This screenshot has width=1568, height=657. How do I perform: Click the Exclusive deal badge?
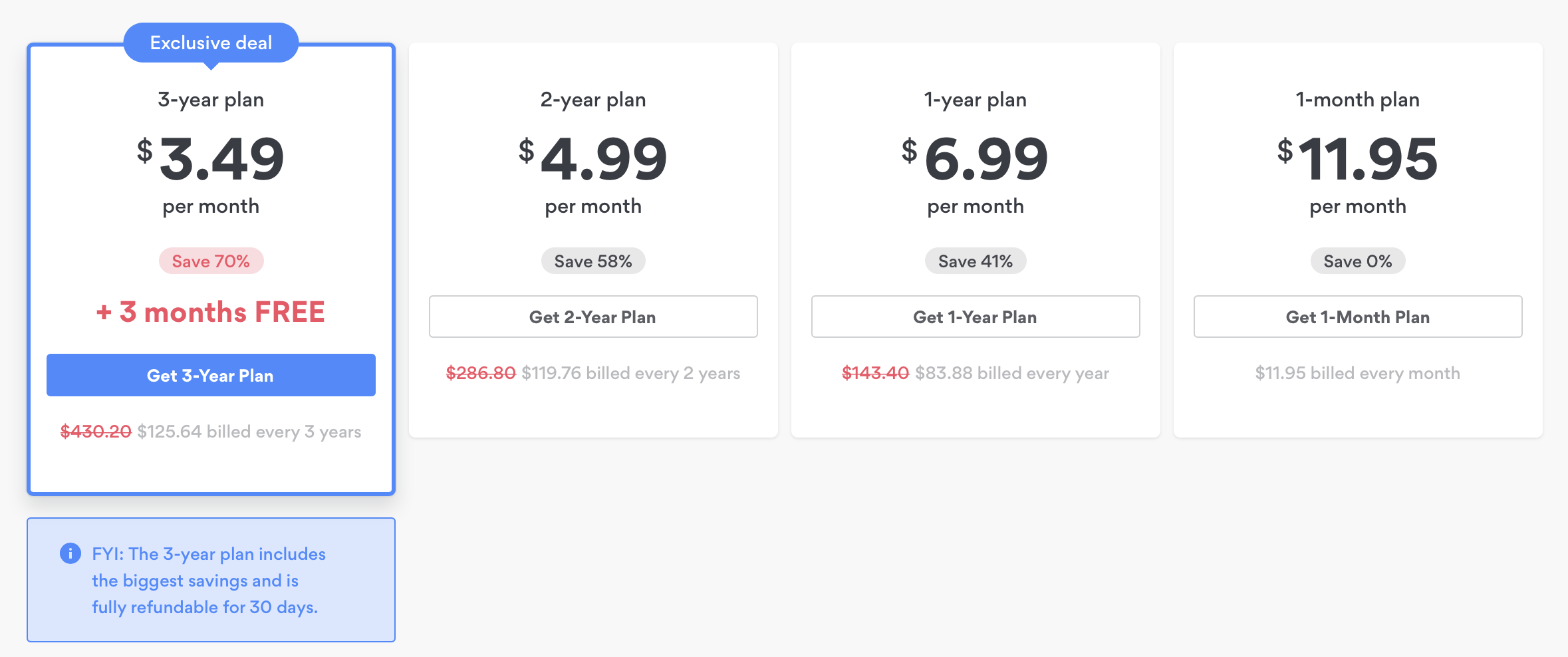point(211,43)
